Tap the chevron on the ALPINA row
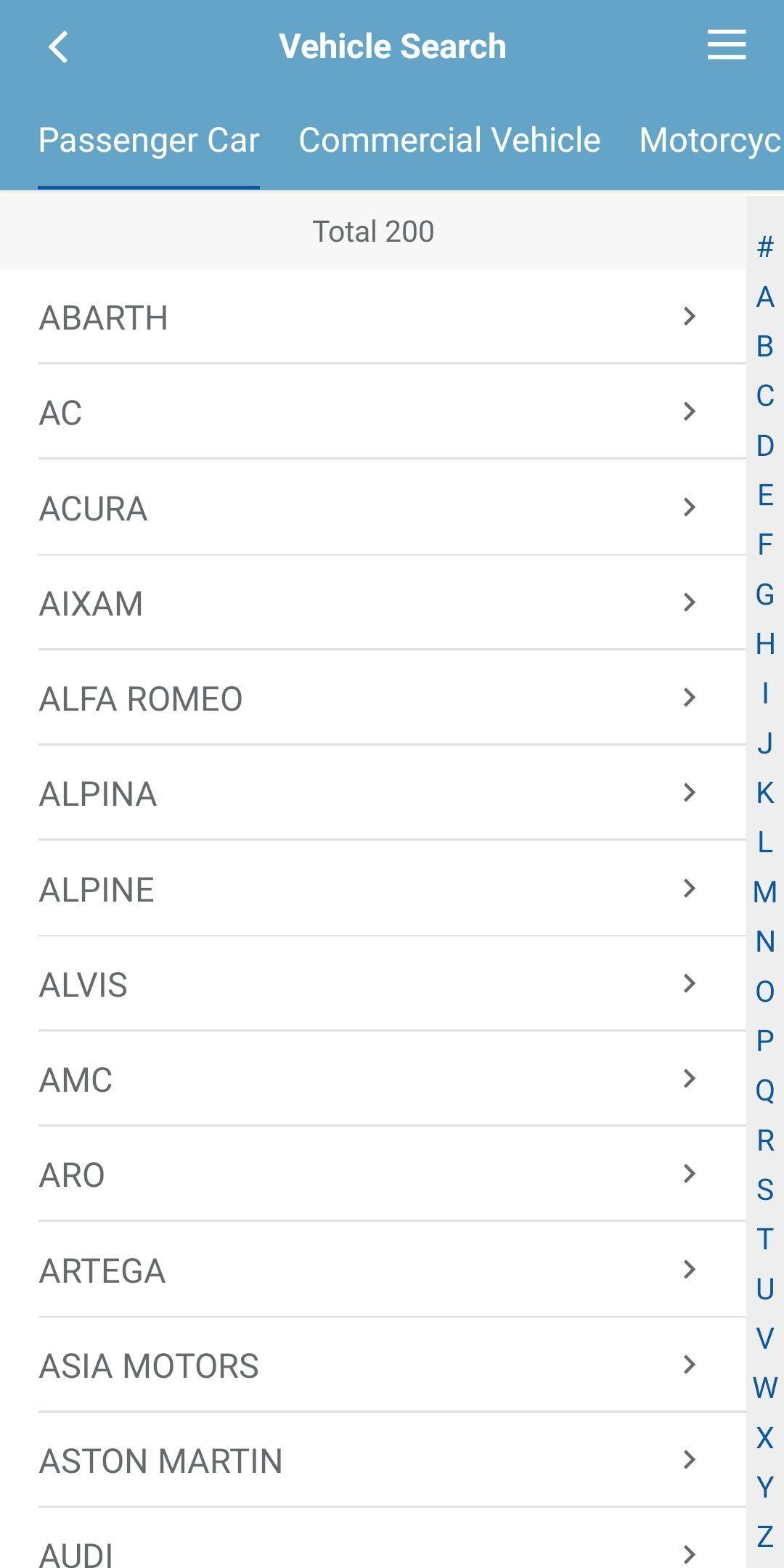 [690, 793]
